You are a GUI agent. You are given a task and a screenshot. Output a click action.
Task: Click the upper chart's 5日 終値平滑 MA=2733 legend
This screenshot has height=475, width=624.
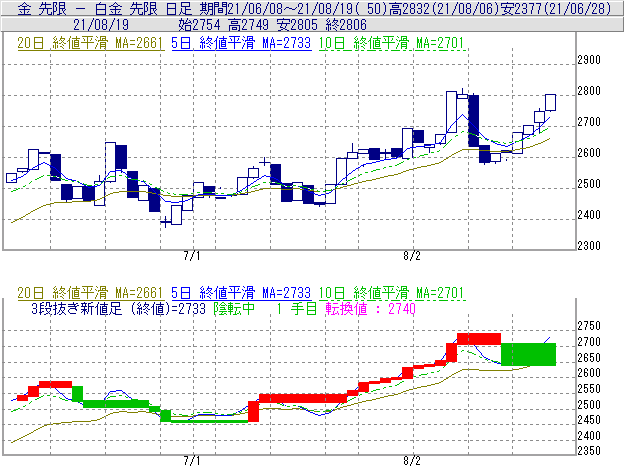point(241,43)
